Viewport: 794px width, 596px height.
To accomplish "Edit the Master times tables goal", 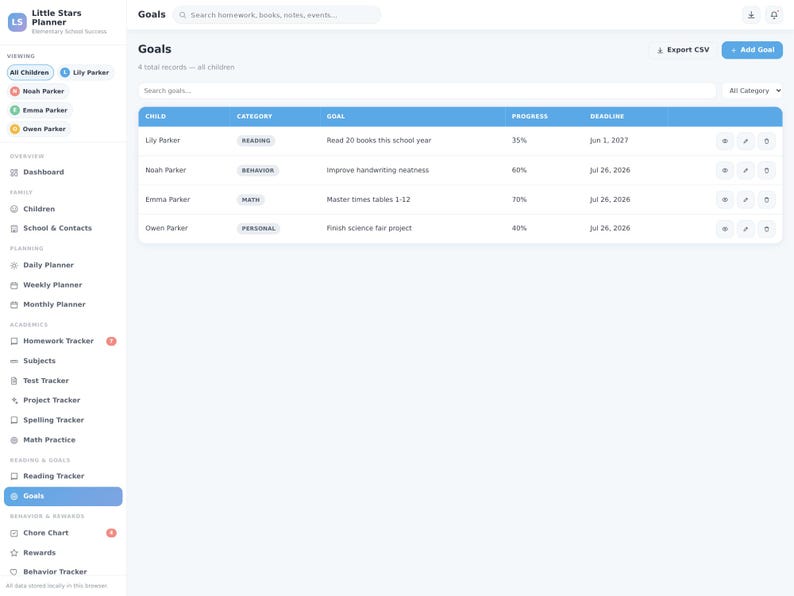I will (x=745, y=200).
